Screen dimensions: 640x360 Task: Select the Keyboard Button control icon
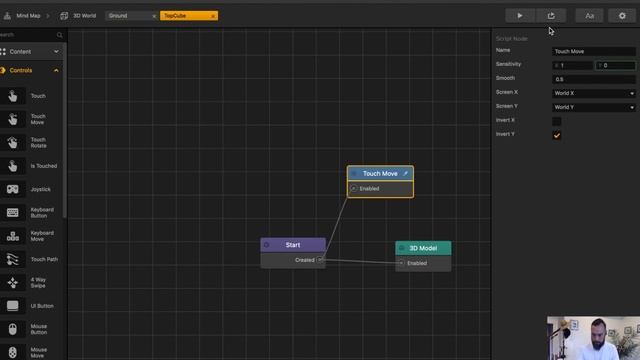click(13, 213)
